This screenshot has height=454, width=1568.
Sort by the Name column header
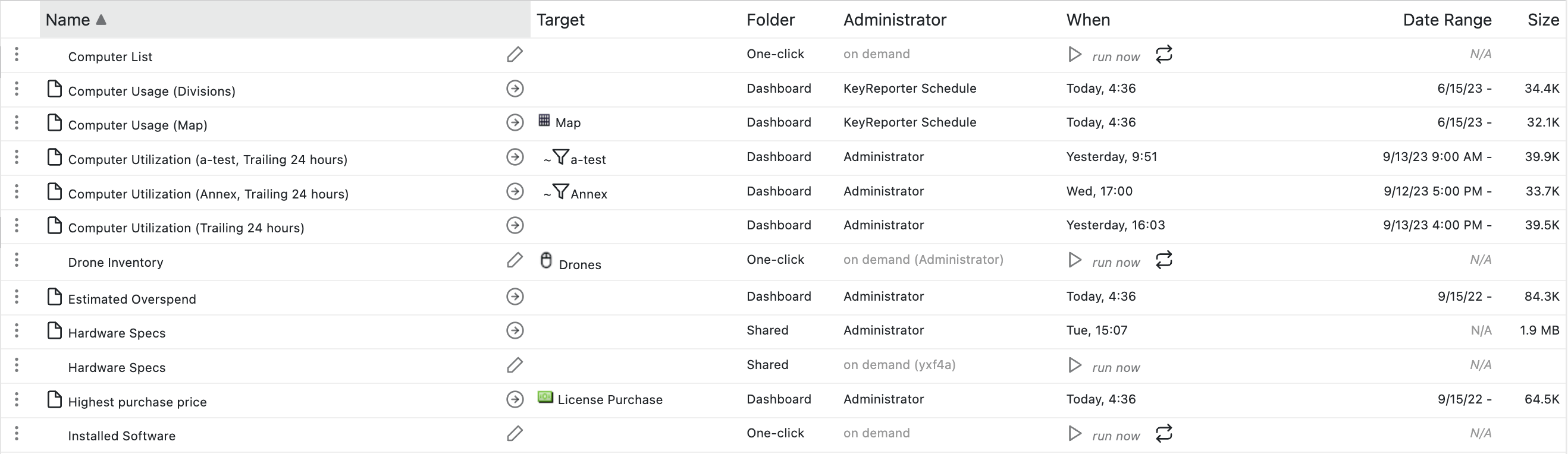68,20
